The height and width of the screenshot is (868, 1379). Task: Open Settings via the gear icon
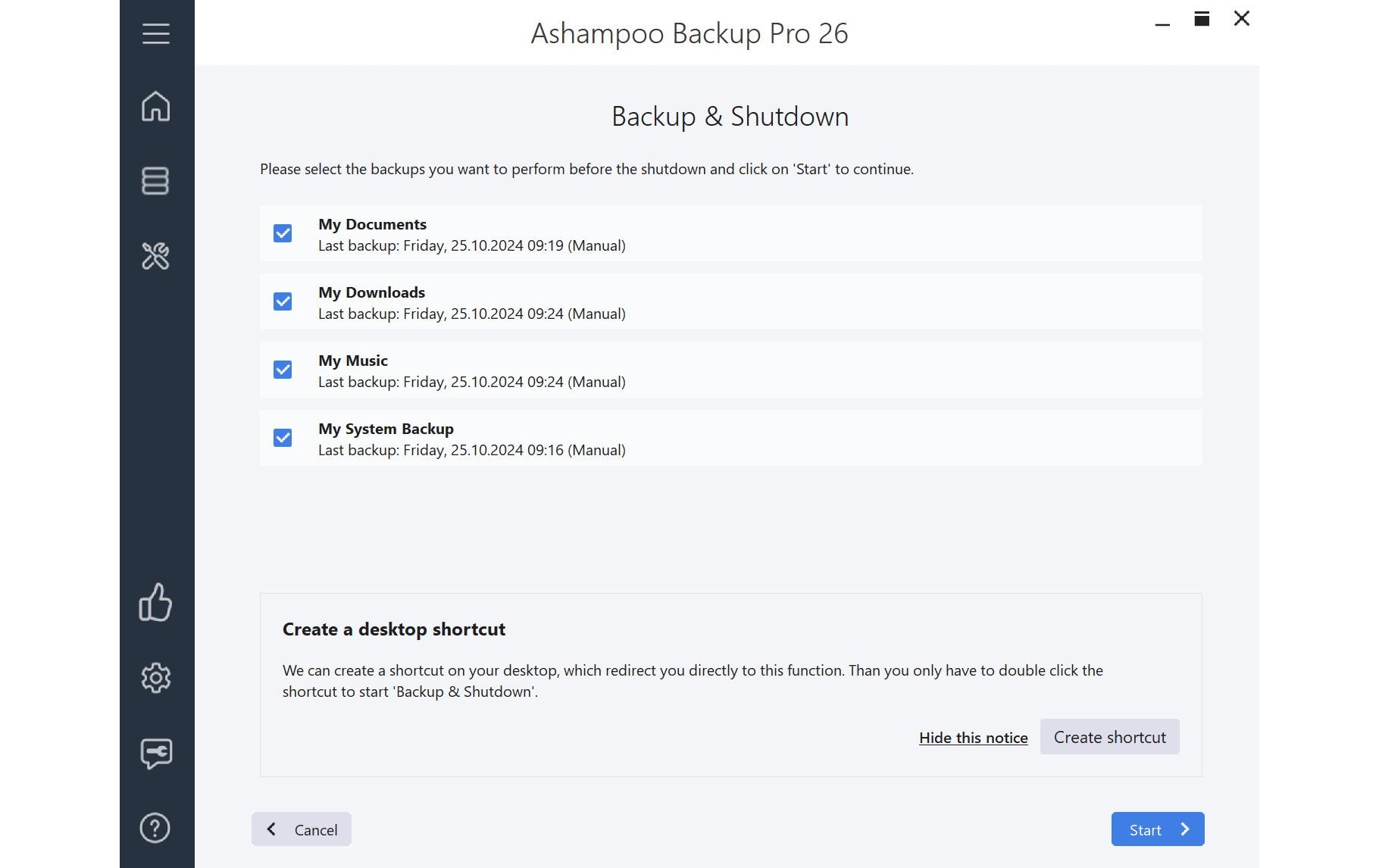pos(155,678)
